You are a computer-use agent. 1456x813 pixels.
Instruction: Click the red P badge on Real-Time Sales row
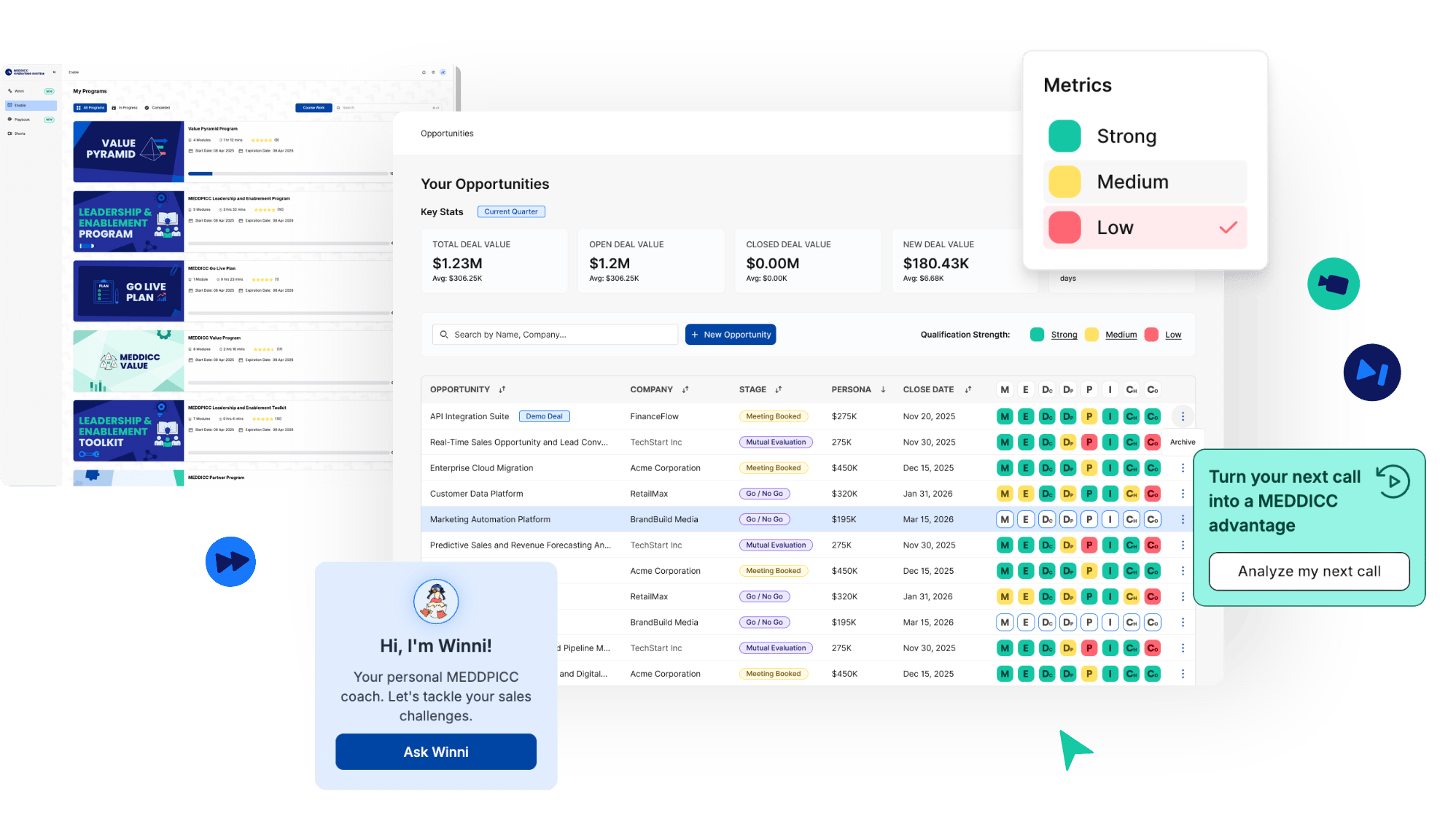[1089, 442]
